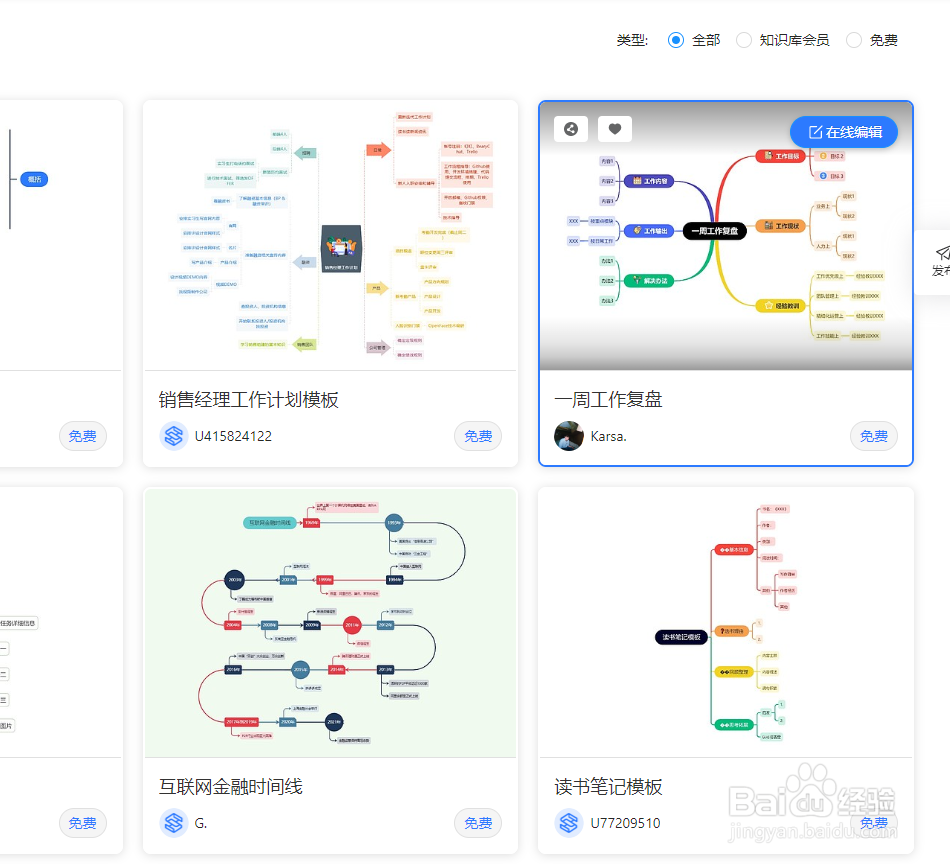Click the 免费 tag on 一周工作复盘
The image size is (950, 864).
[x=874, y=436]
